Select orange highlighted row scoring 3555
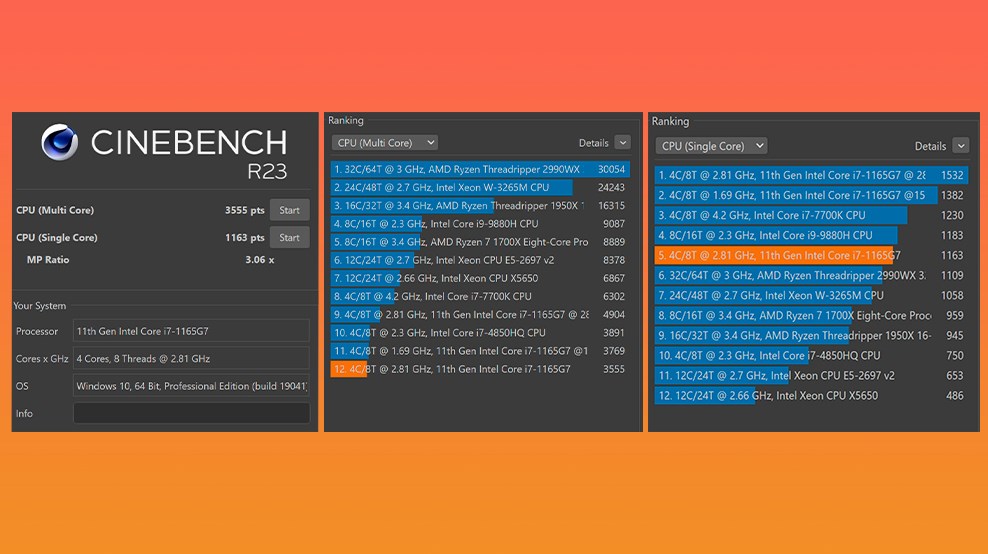 click(x=480, y=369)
